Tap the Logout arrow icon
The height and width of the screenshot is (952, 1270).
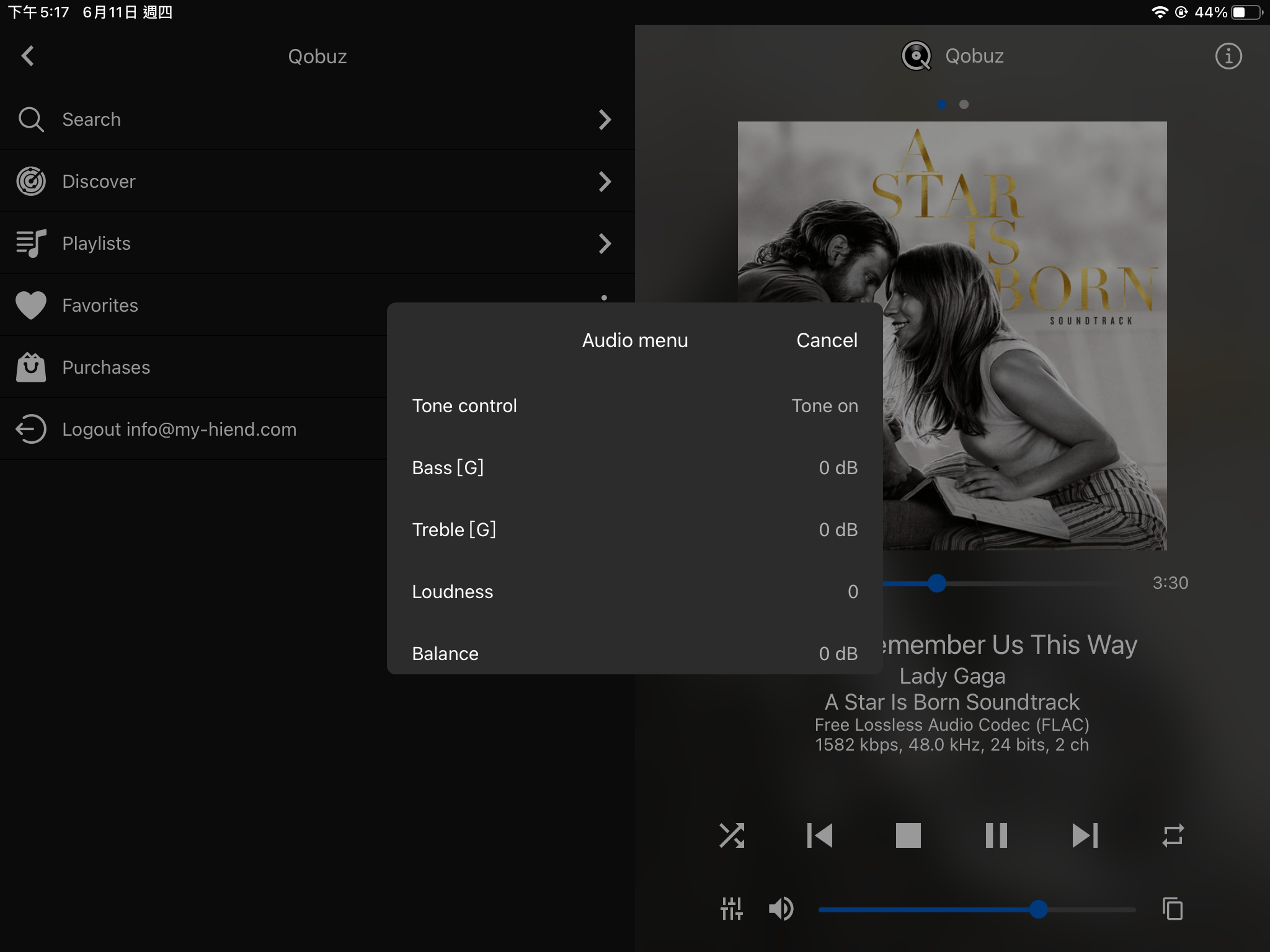coord(31,429)
